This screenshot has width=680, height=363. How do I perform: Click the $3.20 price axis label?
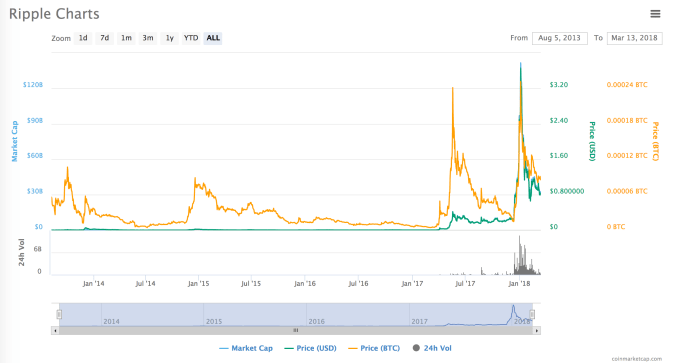coord(559,85)
